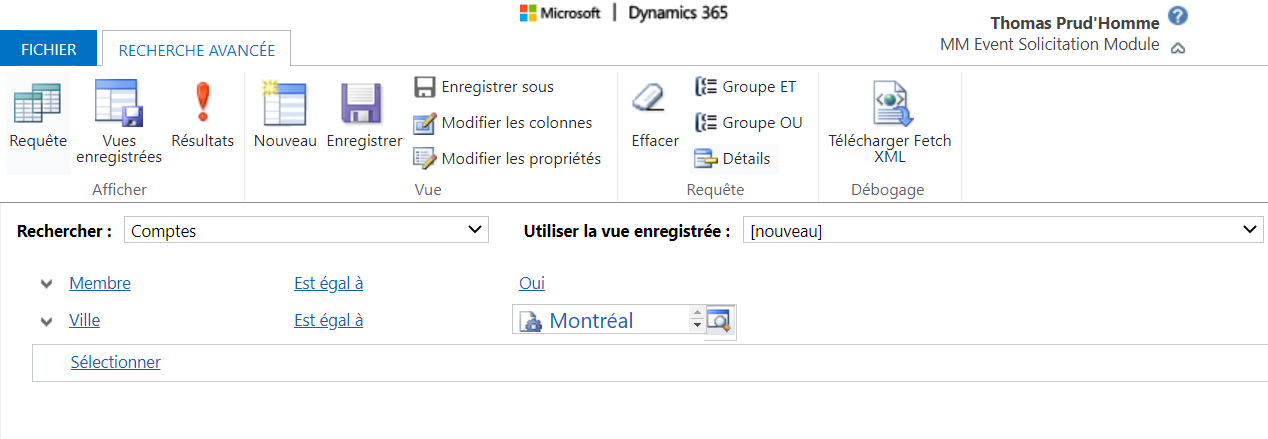Open the help question mark icon
The image size is (1268, 439).
1178,17
